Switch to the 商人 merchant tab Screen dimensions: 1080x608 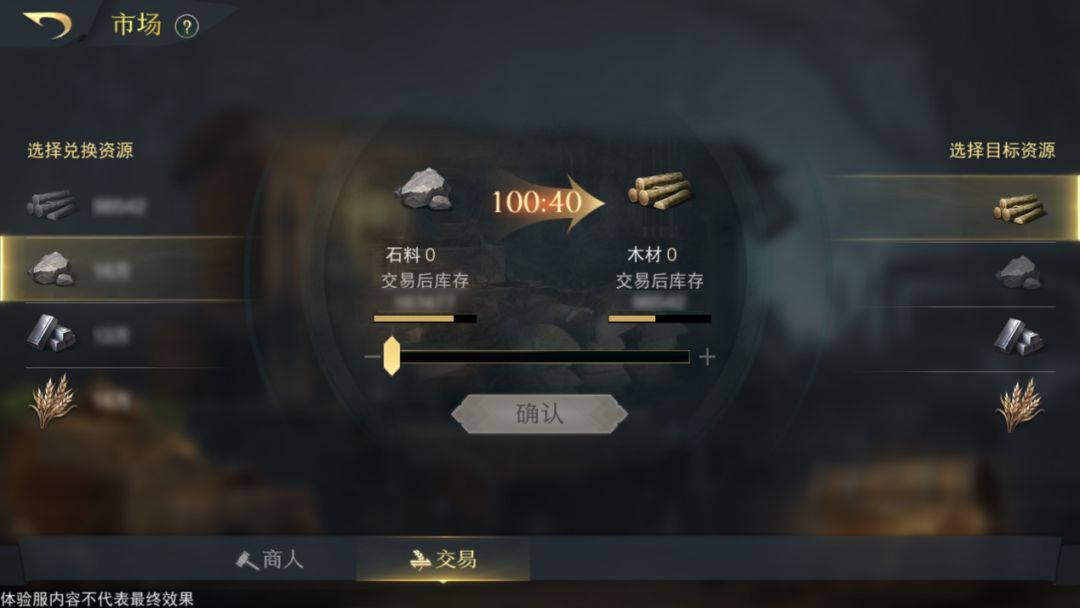click(269, 559)
